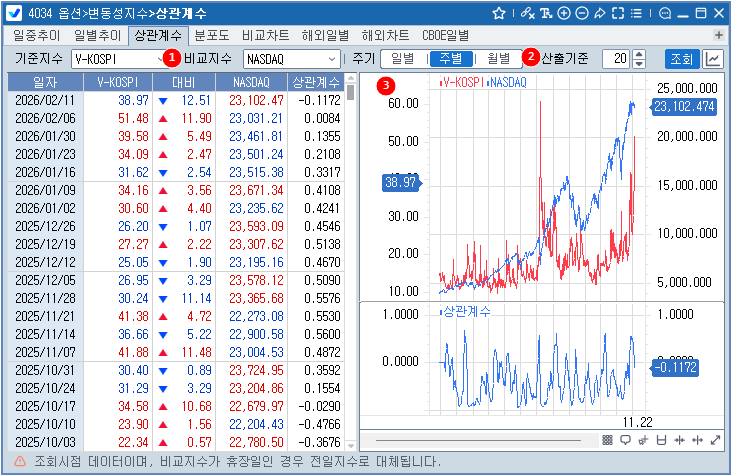The image size is (732, 476).
Task: Click the grid icon in chart bottom toolbar
Action: point(607,440)
